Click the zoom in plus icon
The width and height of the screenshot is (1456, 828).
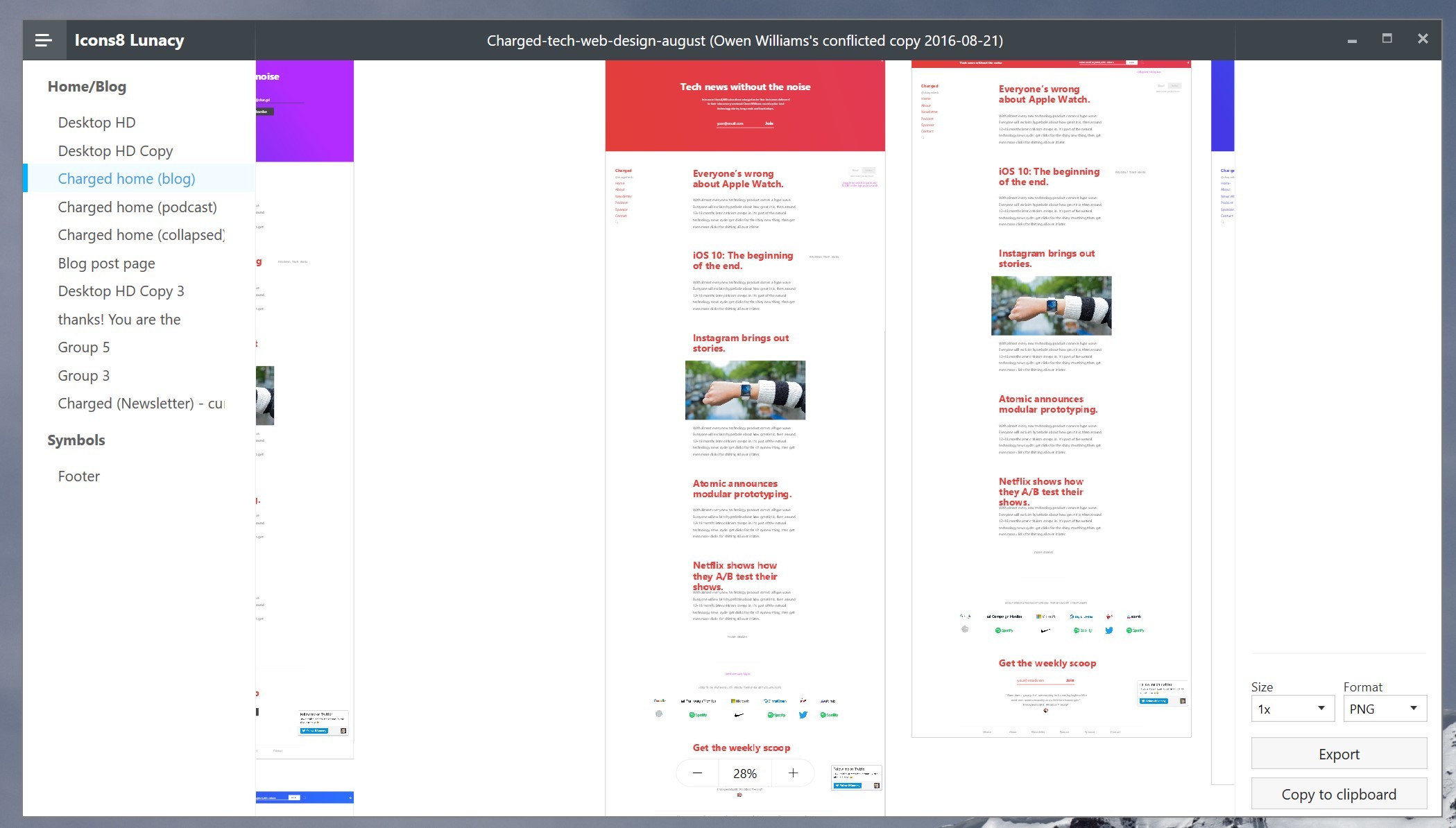(793, 773)
